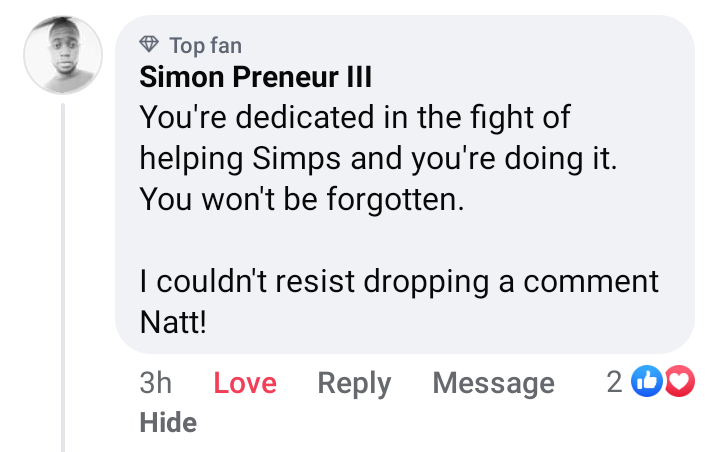Click the Top fan label text
The image size is (718, 452).
pyautogui.click(x=205, y=45)
